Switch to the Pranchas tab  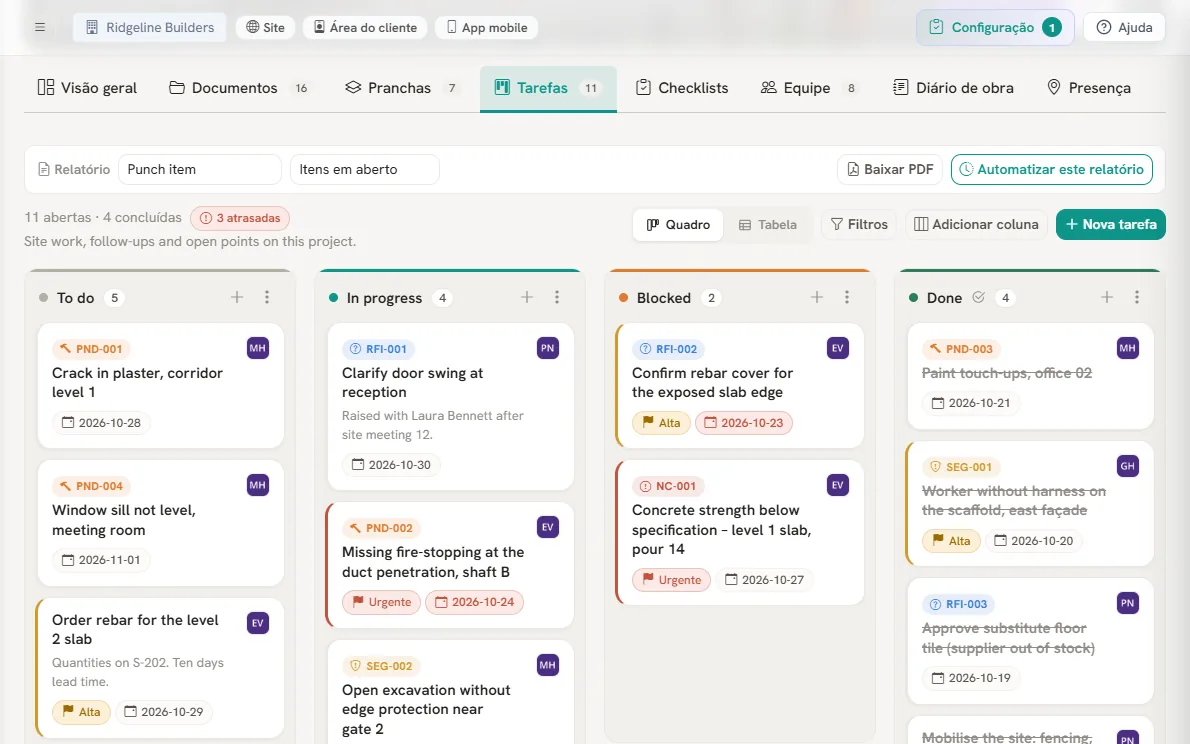click(x=400, y=88)
